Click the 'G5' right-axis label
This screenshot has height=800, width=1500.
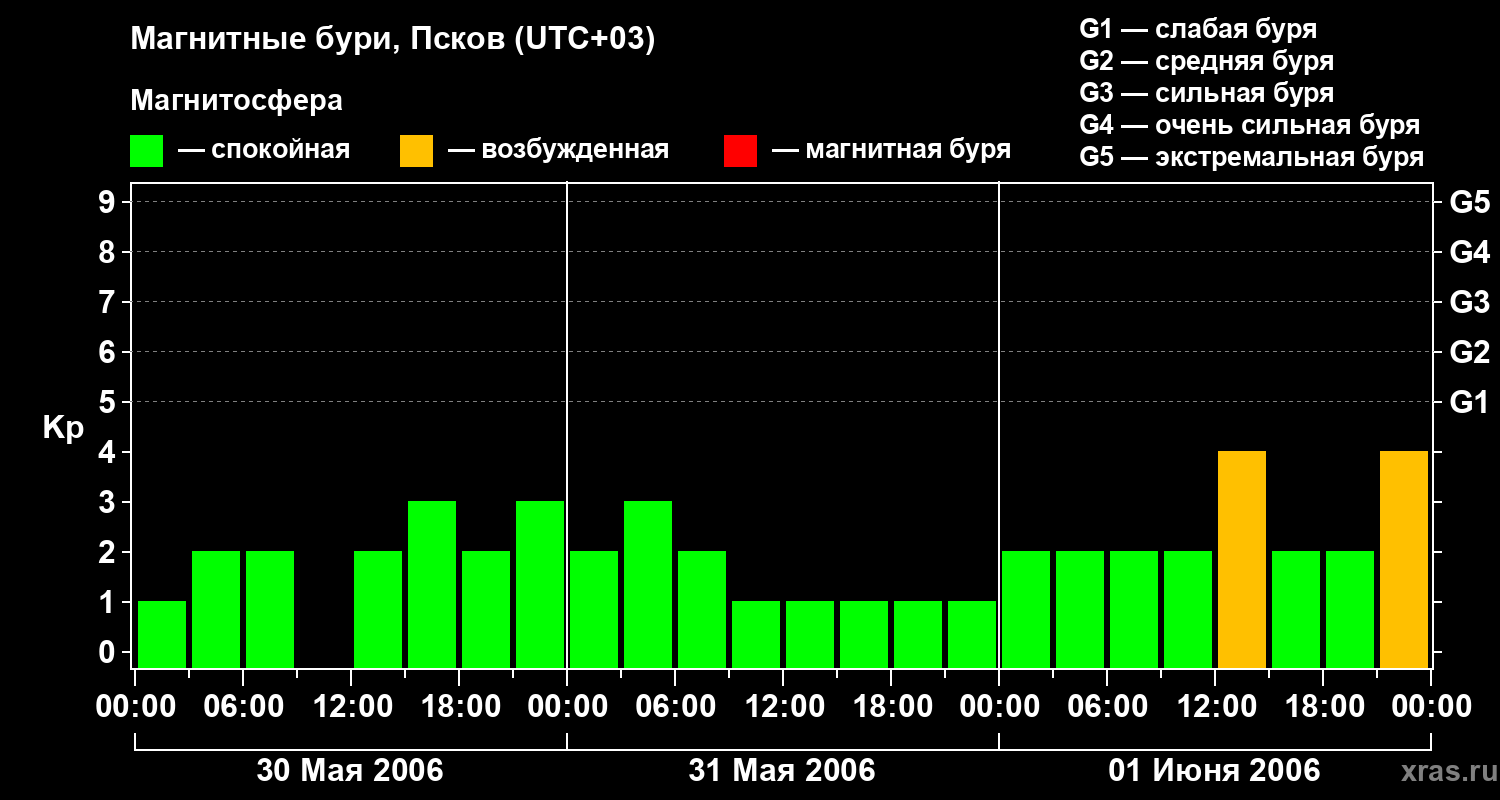pyautogui.click(x=1470, y=202)
